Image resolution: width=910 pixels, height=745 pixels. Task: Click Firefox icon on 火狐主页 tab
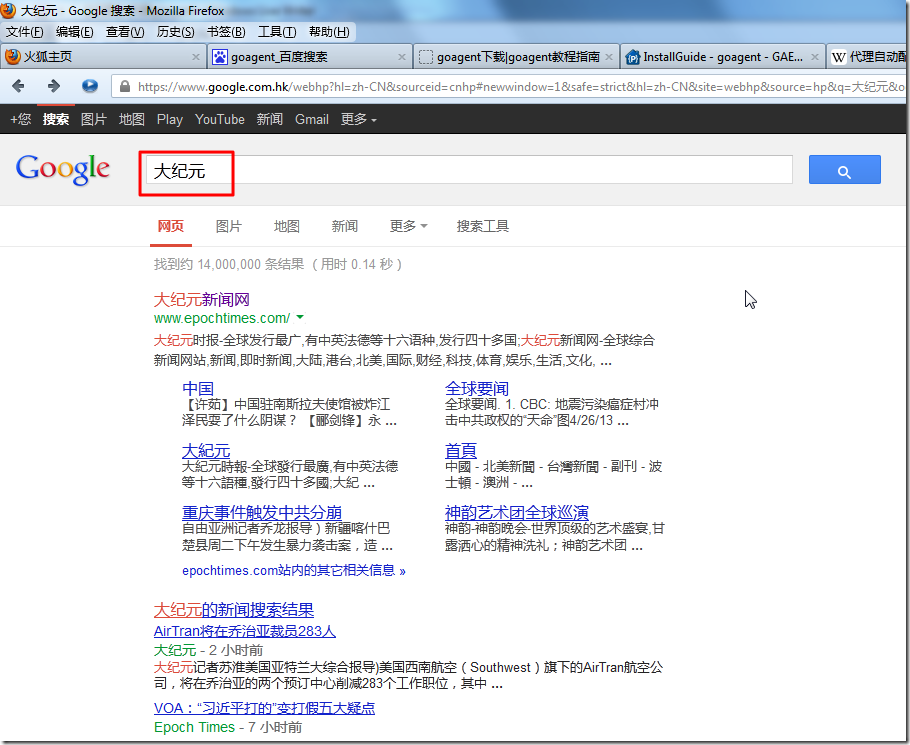[x=13, y=56]
